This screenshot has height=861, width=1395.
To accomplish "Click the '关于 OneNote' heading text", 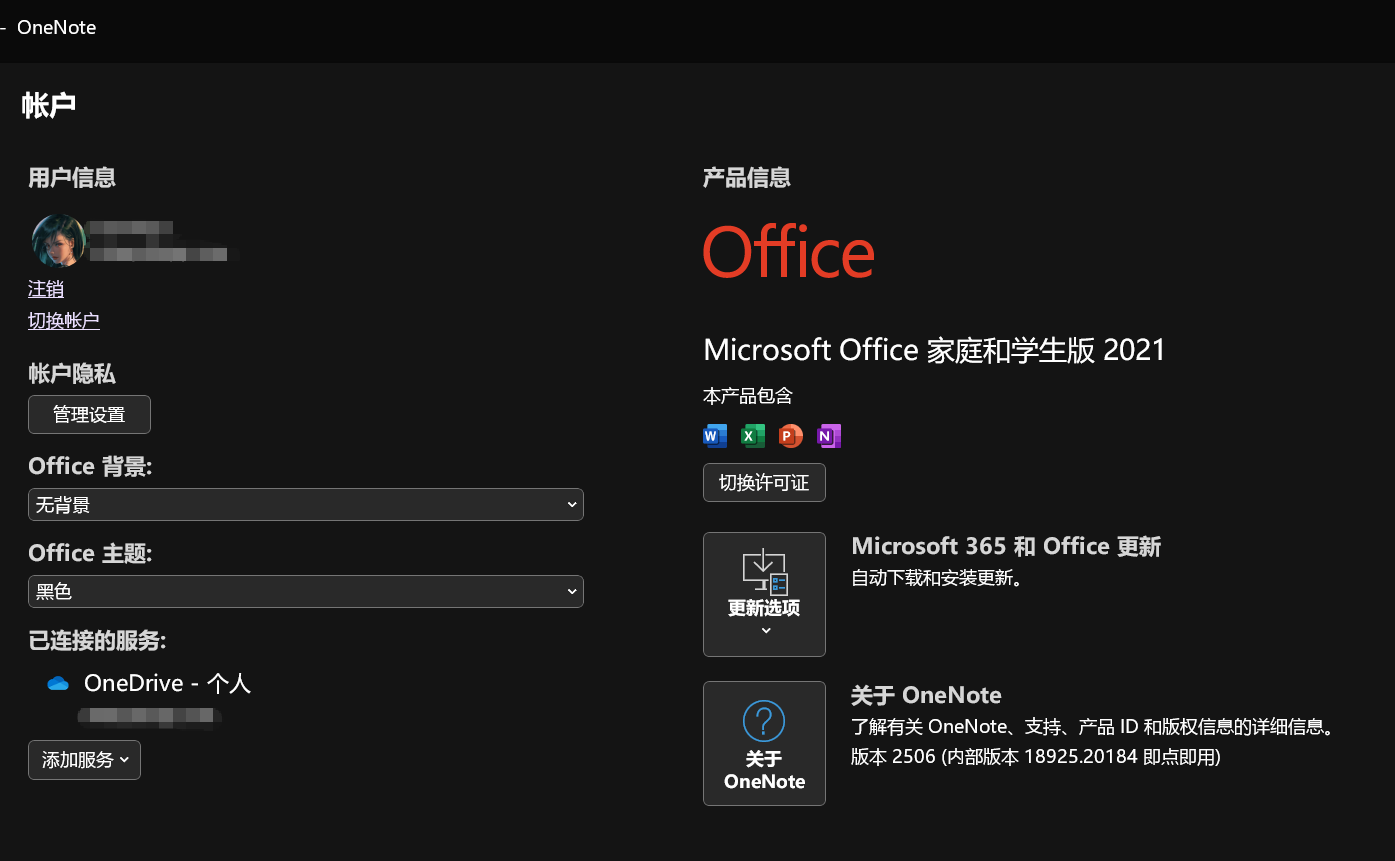I will (926, 695).
